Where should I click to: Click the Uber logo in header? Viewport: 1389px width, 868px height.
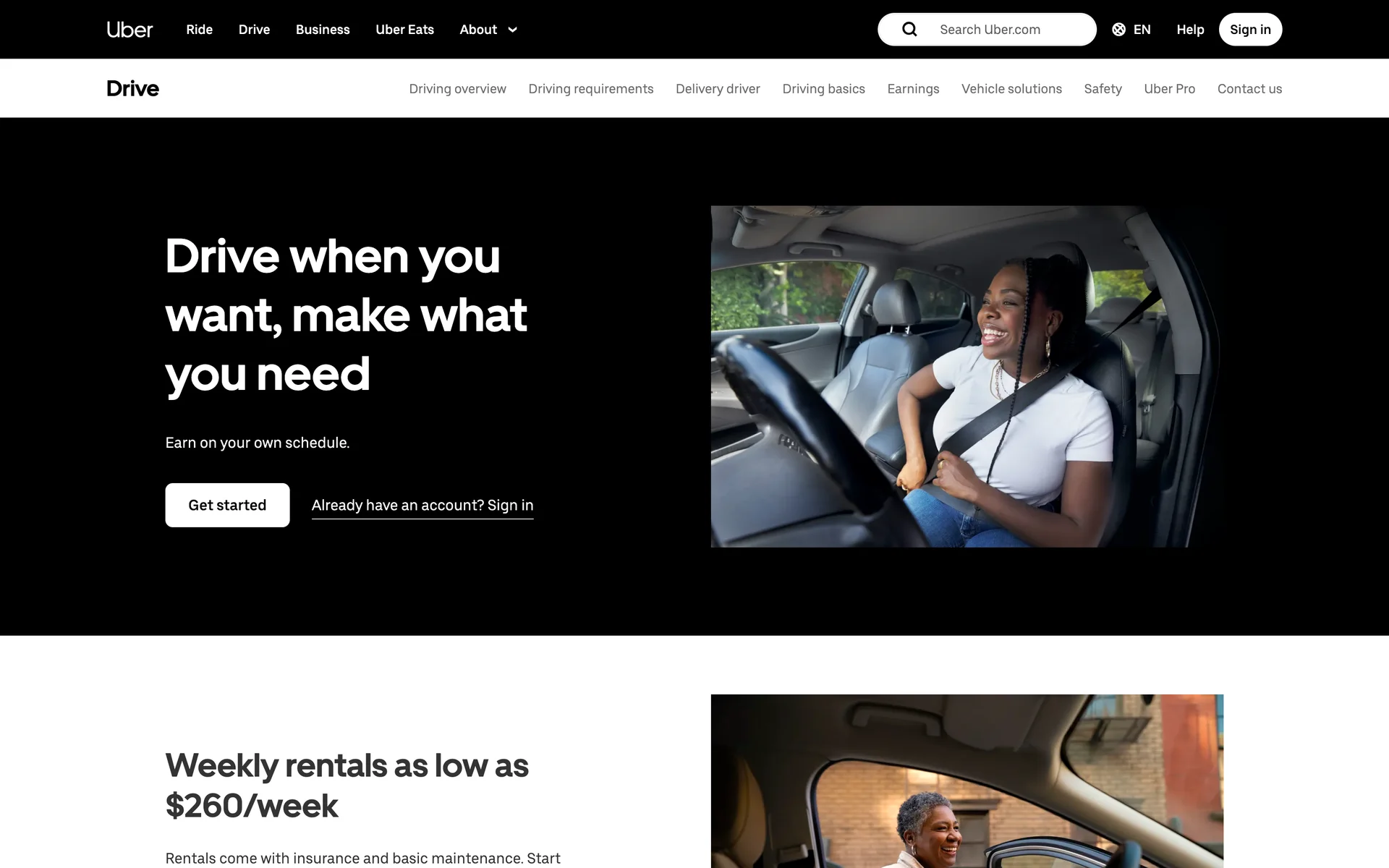point(129,30)
